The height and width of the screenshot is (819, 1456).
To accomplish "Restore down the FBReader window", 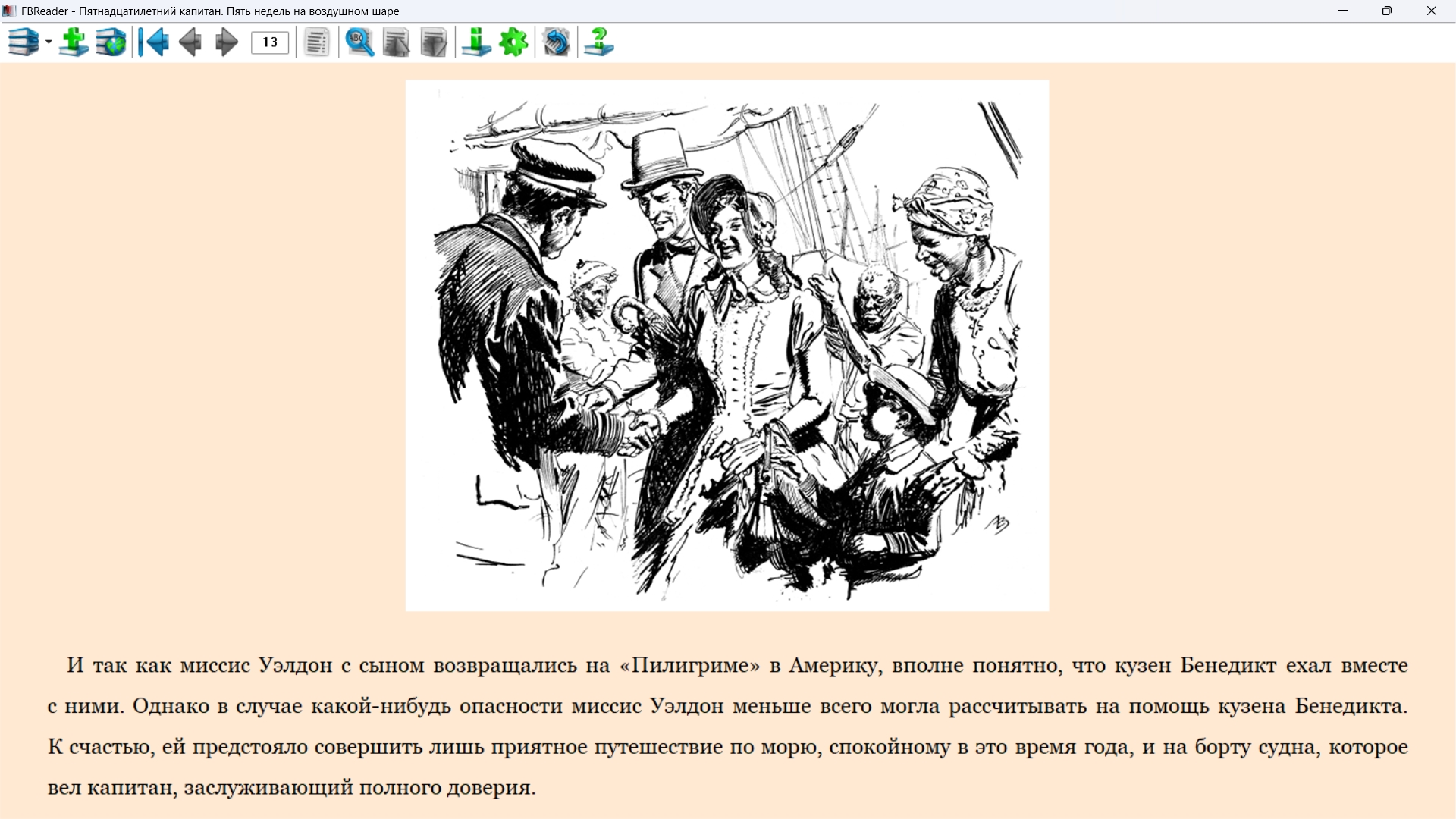I will 1387,11.
